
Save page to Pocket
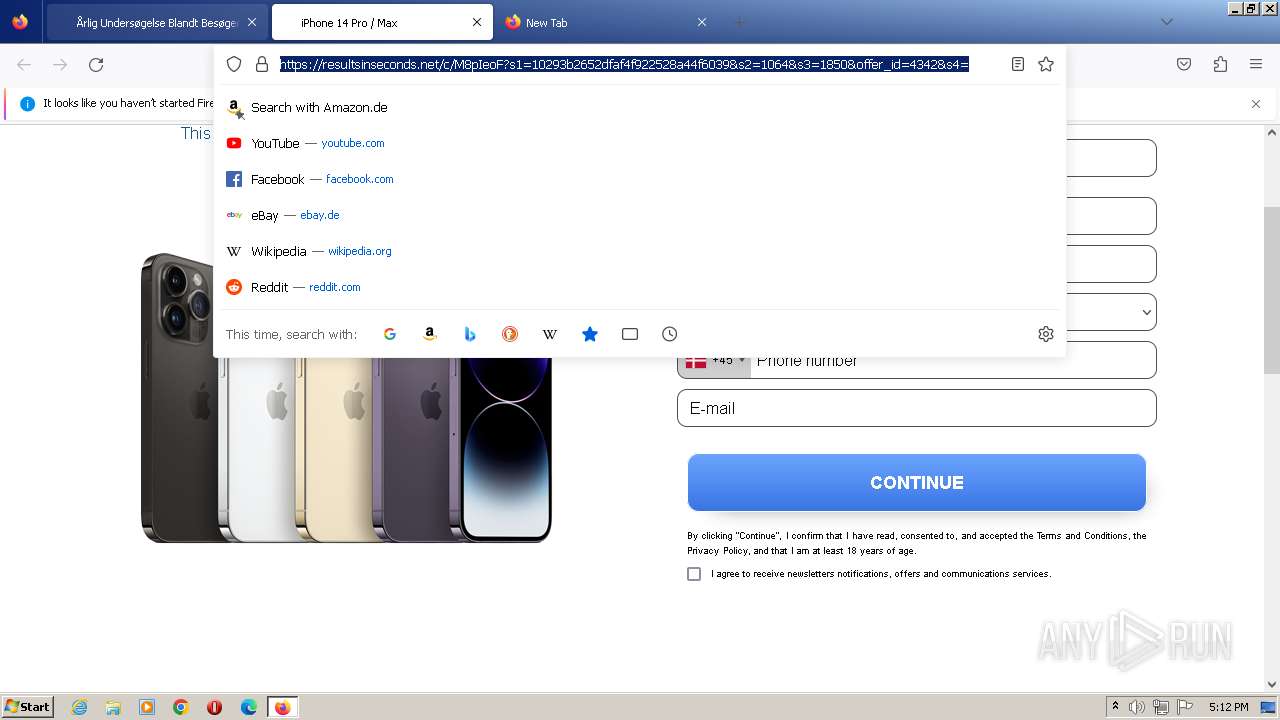(x=1184, y=64)
